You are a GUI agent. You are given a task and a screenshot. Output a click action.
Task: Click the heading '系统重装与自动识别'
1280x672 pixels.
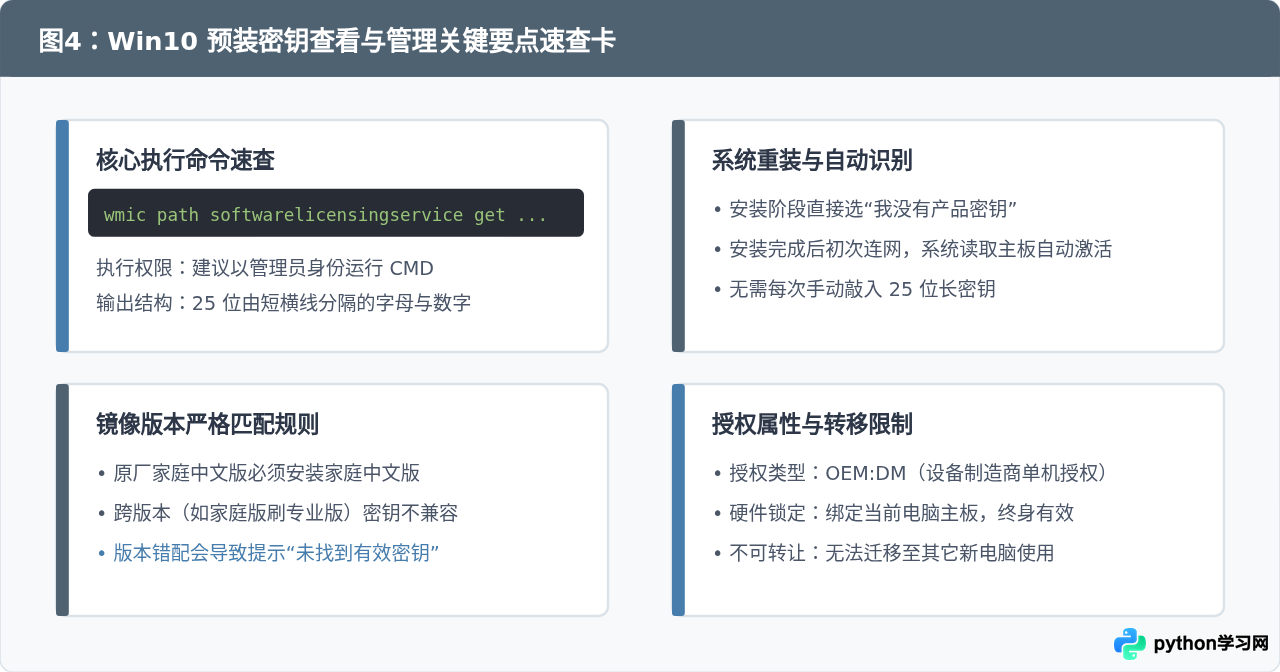click(x=812, y=160)
